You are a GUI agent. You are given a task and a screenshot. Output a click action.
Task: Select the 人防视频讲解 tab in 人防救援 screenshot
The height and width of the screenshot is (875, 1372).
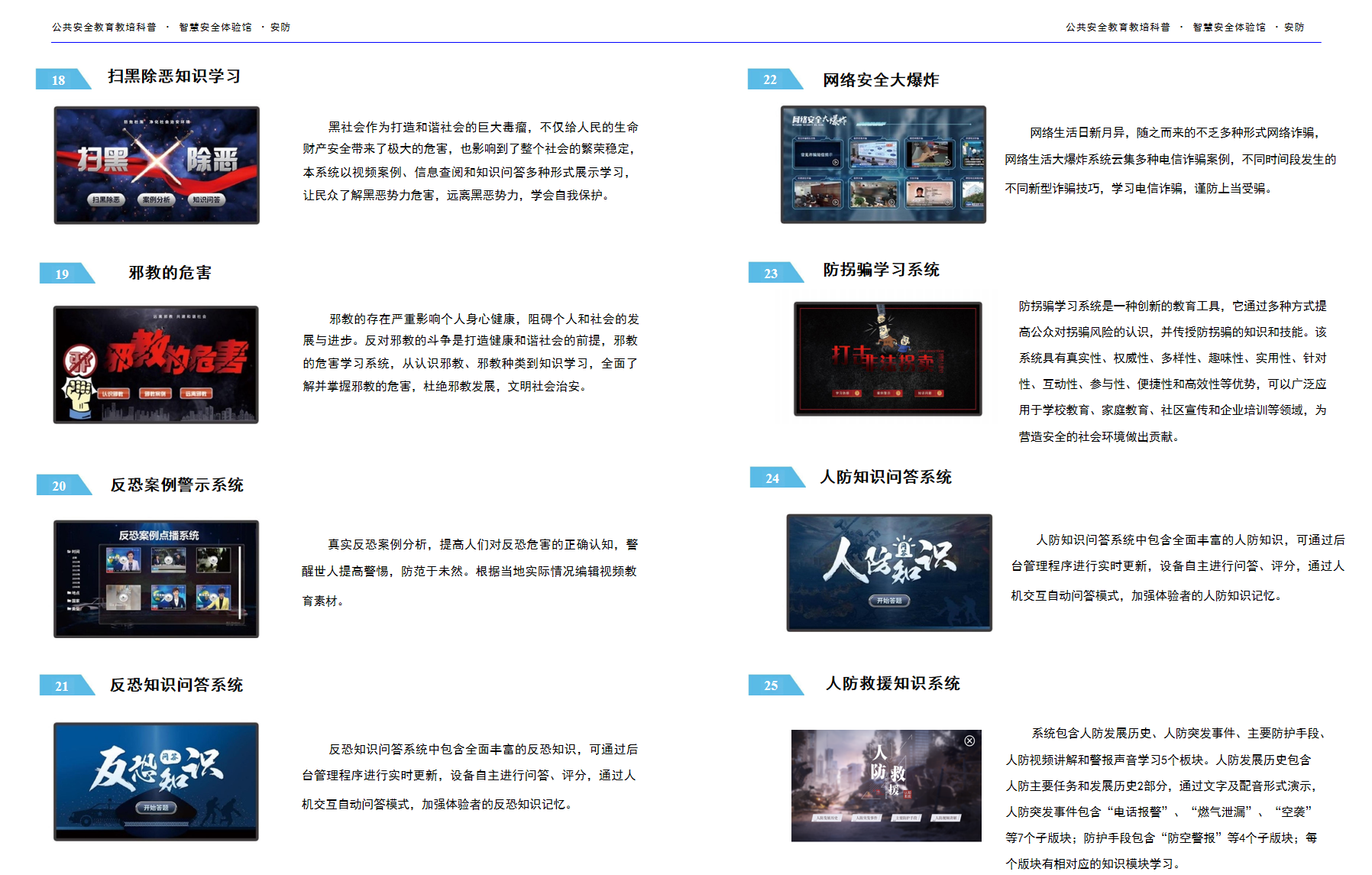click(946, 818)
